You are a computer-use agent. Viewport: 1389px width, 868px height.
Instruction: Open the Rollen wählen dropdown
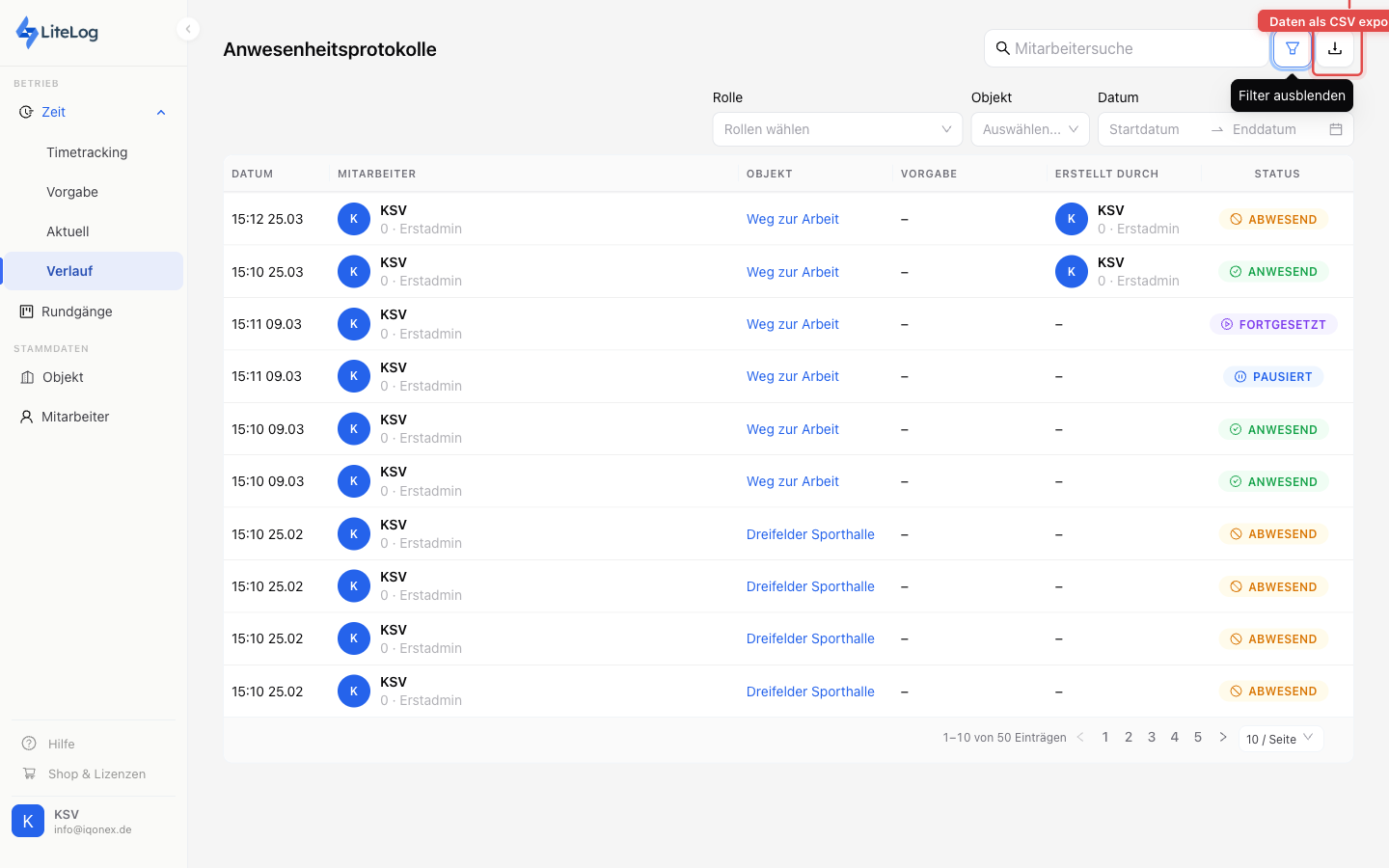[836, 129]
